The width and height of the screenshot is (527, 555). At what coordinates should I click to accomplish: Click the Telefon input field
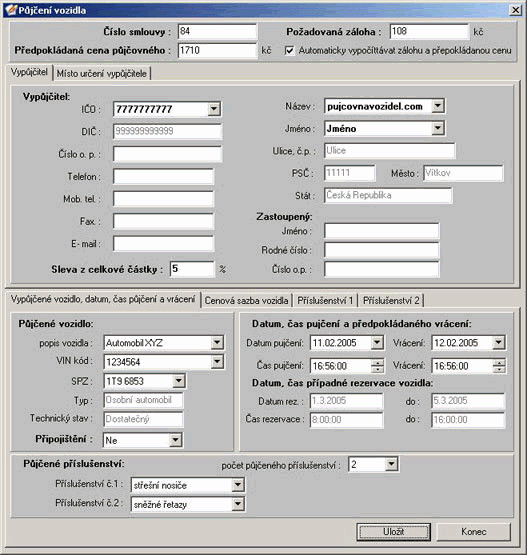(164, 176)
